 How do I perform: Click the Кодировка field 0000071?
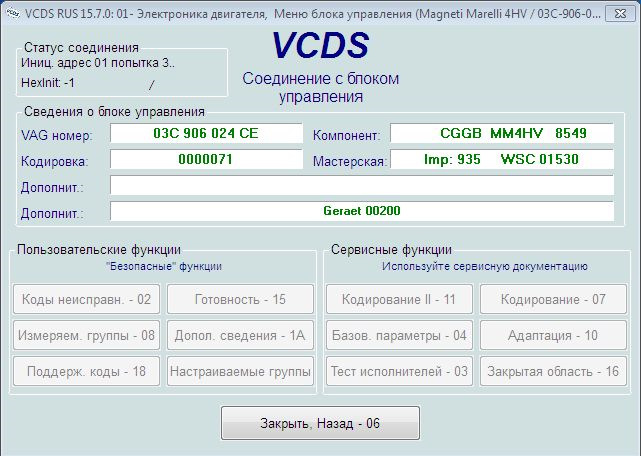[206, 159]
